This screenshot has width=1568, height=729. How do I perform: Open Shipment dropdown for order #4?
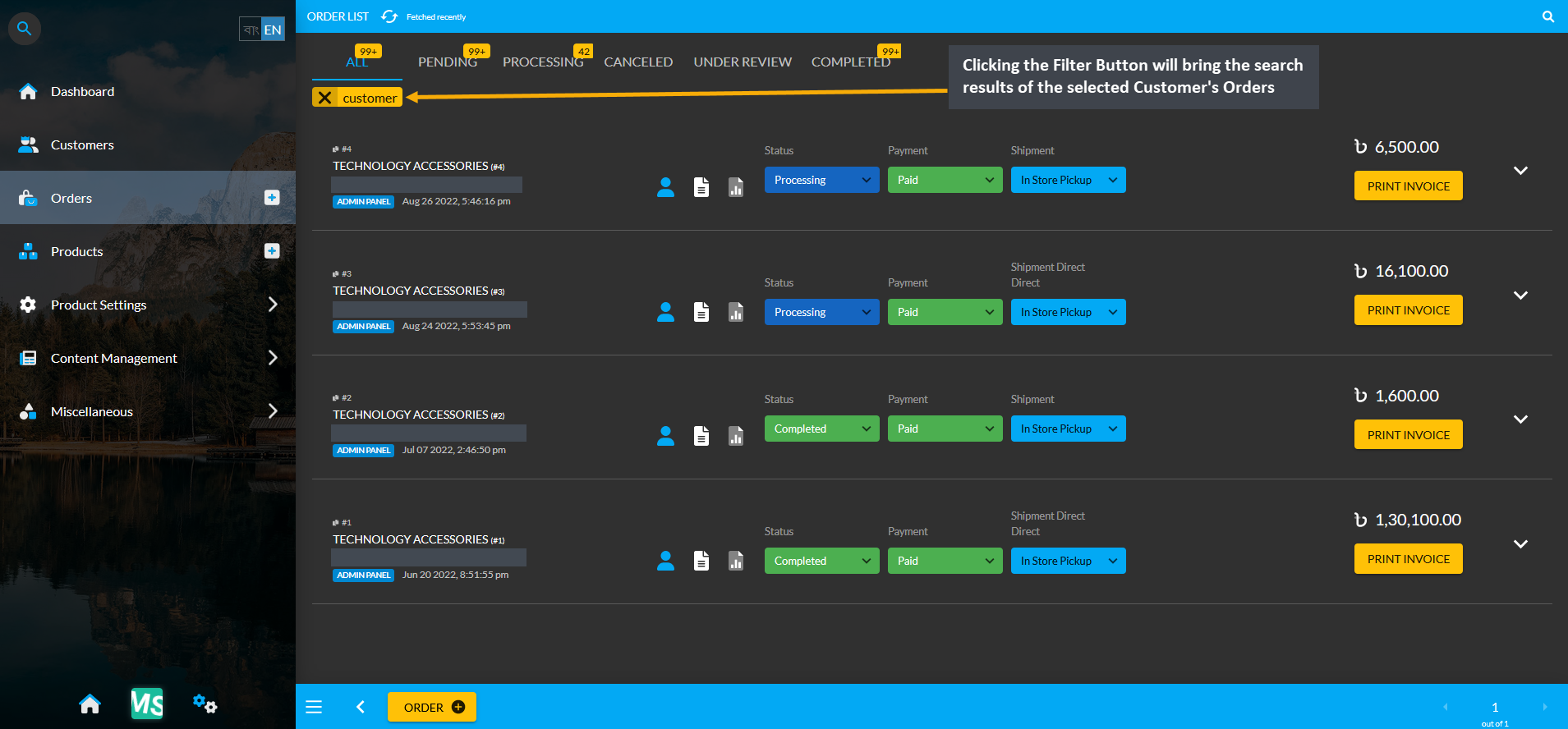pyautogui.click(x=1069, y=180)
